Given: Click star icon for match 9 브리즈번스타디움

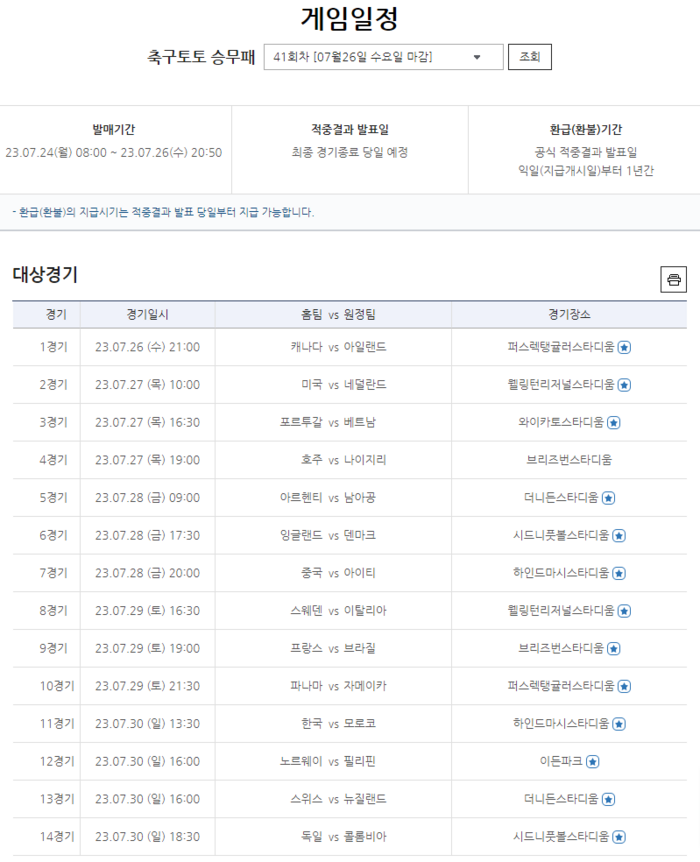Looking at the screenshot, I should (613, 649).
